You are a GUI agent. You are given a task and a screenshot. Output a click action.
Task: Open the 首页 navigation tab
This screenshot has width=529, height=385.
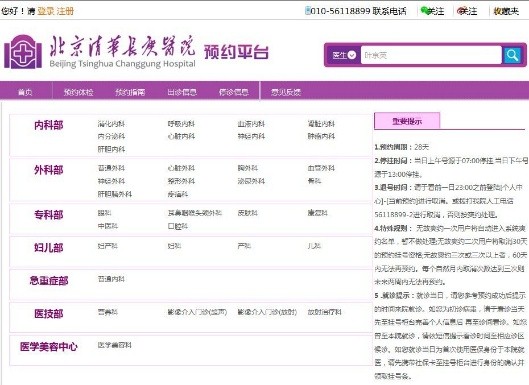(25, 92)
